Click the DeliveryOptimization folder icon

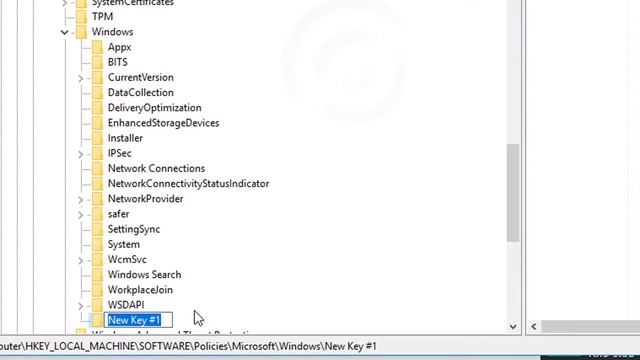(98, 108)
